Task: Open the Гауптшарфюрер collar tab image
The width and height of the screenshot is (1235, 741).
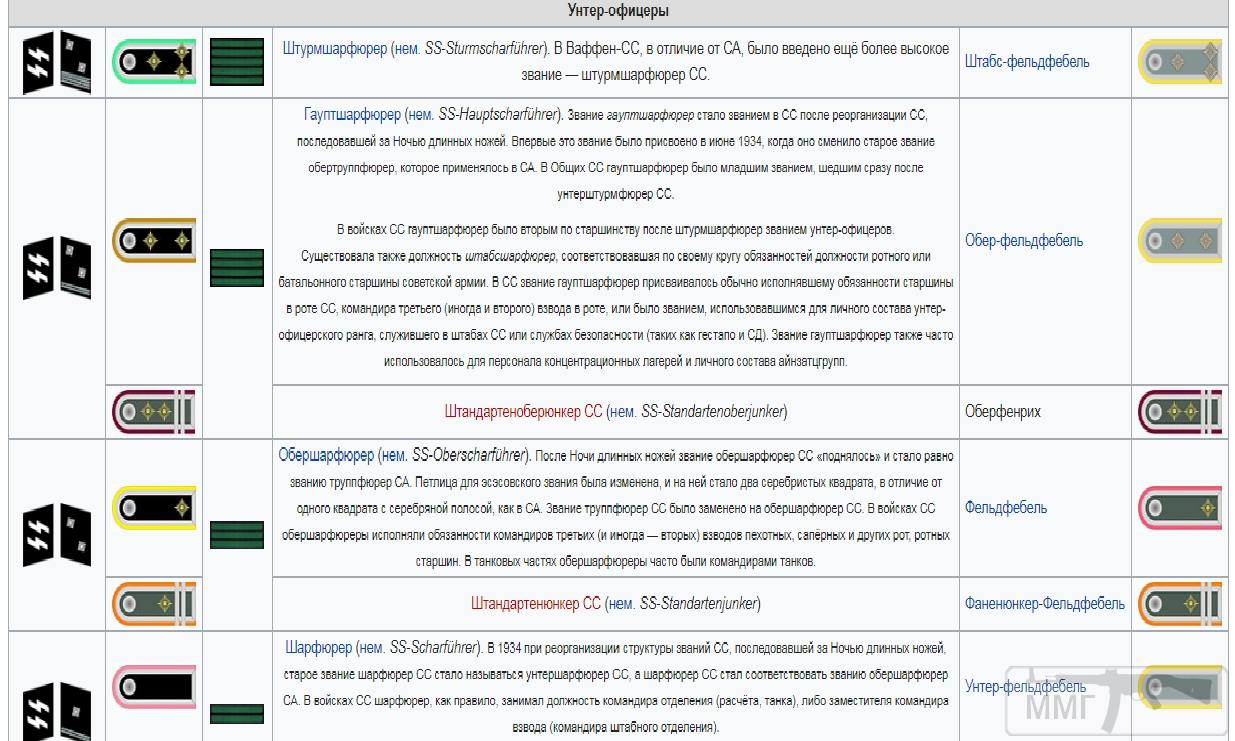Action: pyautogui.click(x=57, y=268)
